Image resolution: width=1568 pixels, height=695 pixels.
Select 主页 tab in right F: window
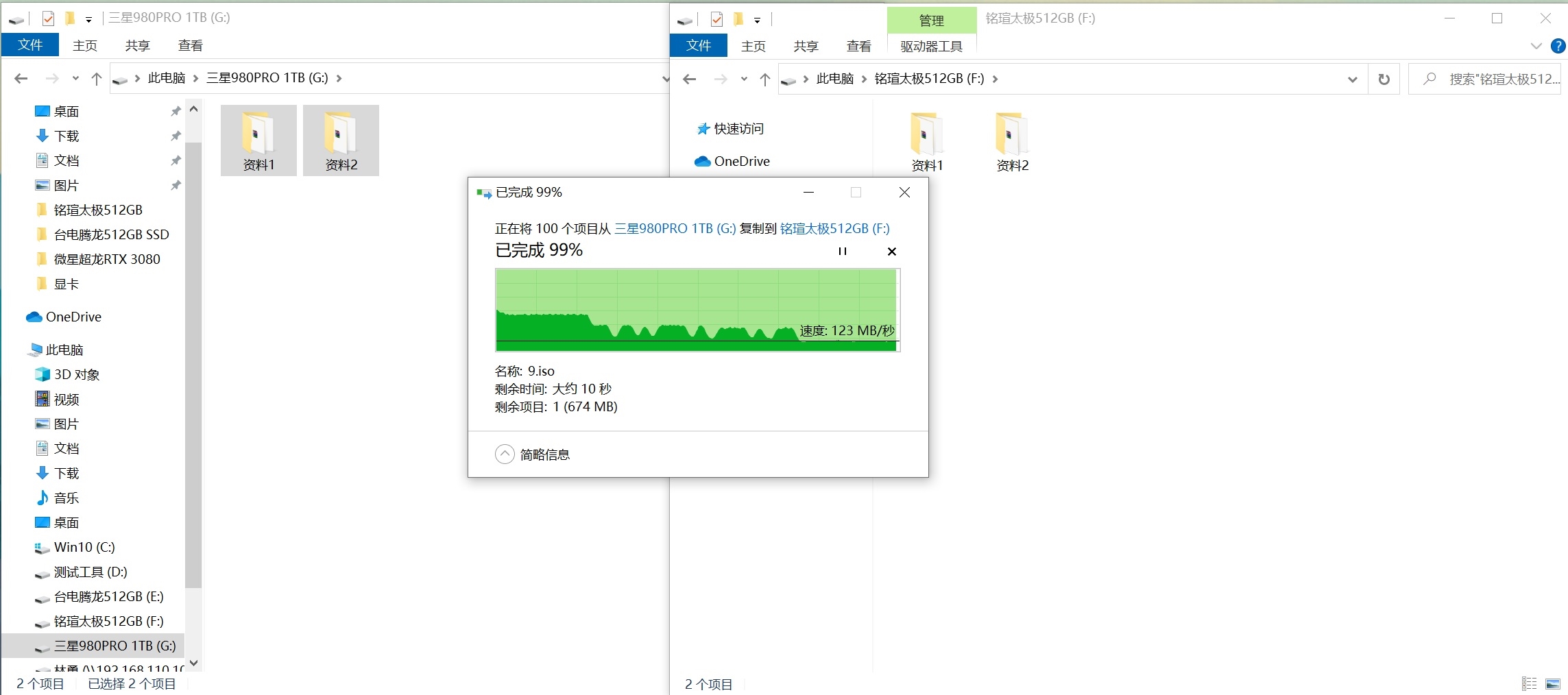[753, 46]
